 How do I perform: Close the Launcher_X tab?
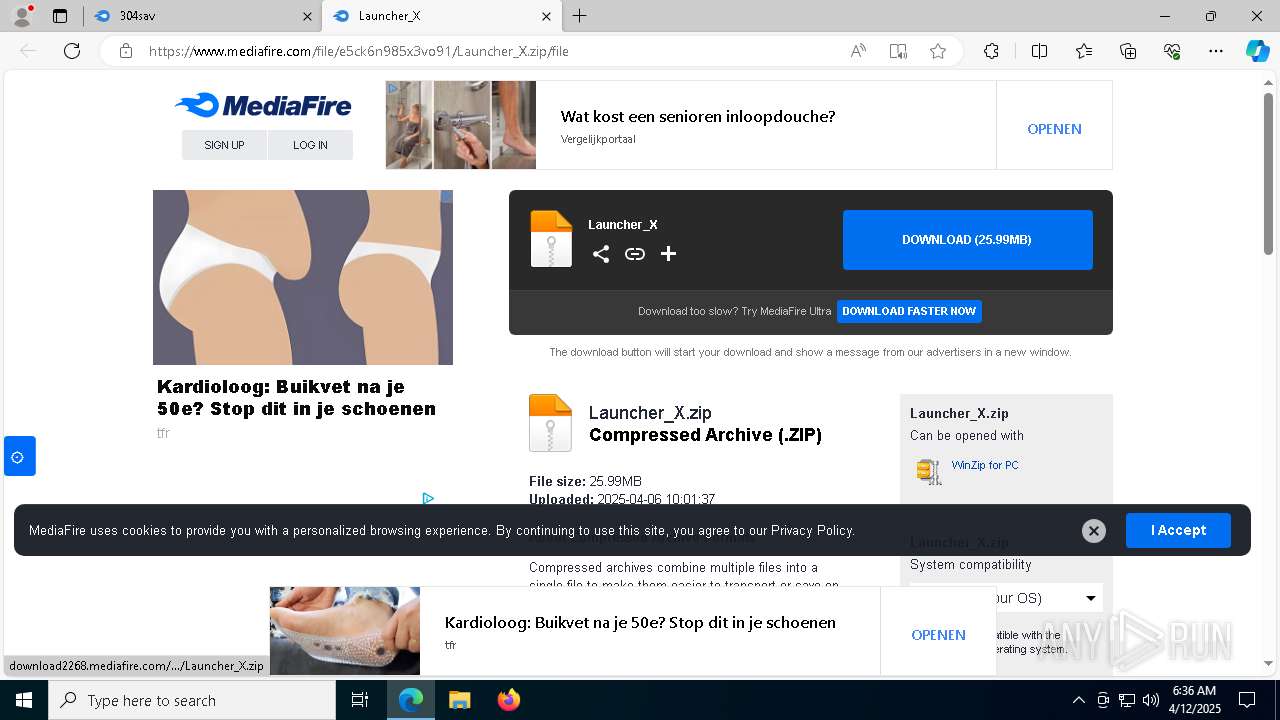tap(546, 16)
